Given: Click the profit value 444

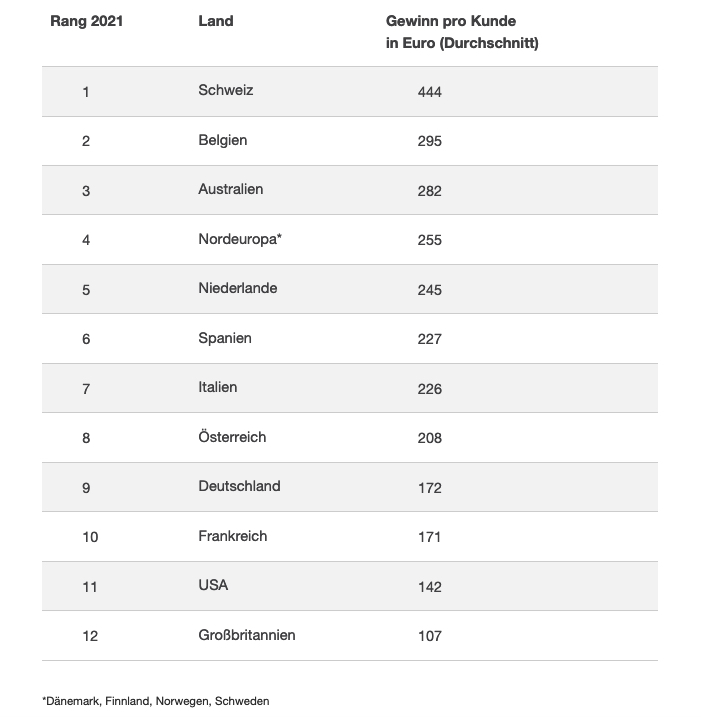Looking at the screenshot, I should 429,92.
